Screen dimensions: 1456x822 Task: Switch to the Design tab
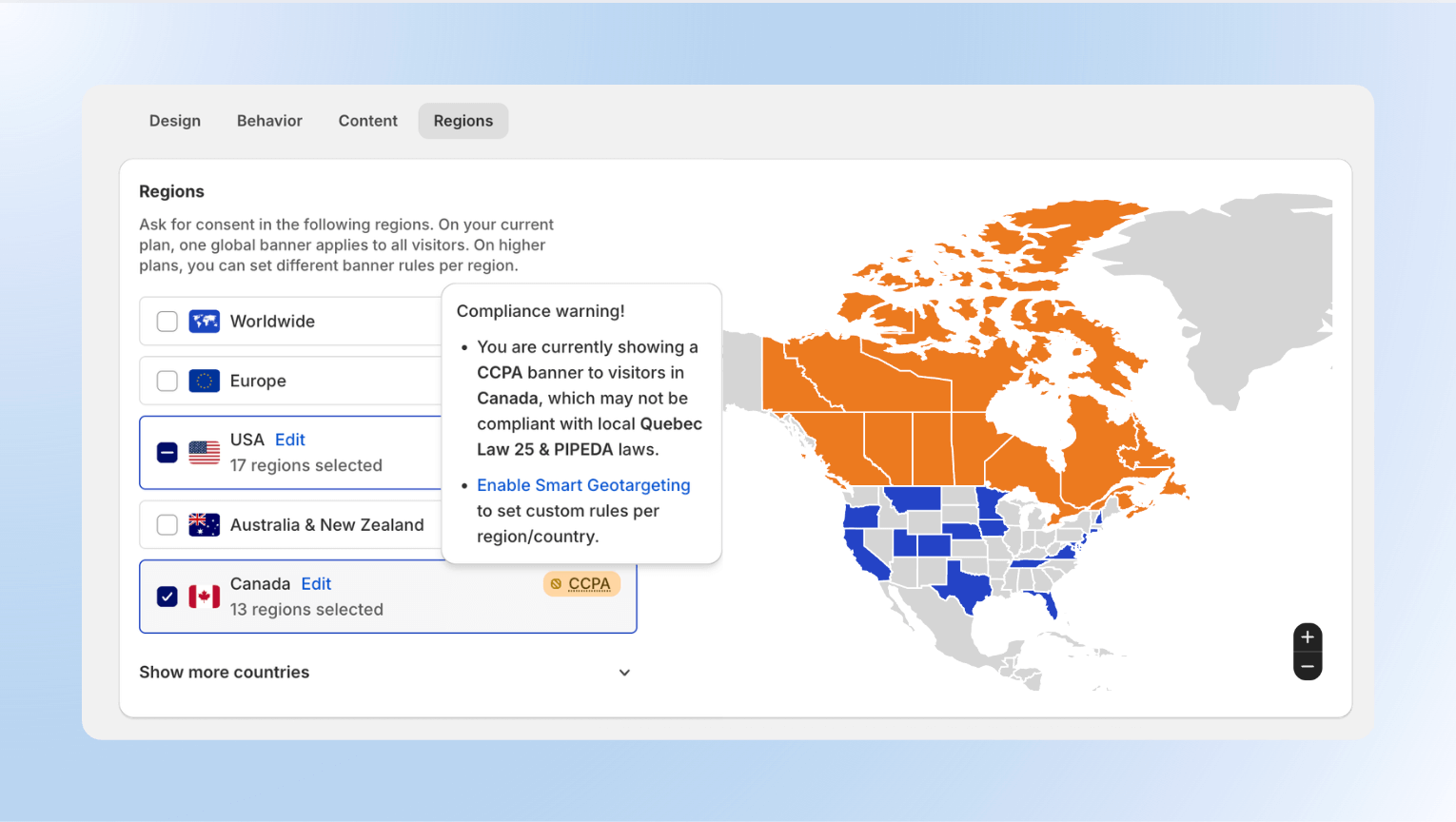tap(174, 120)
